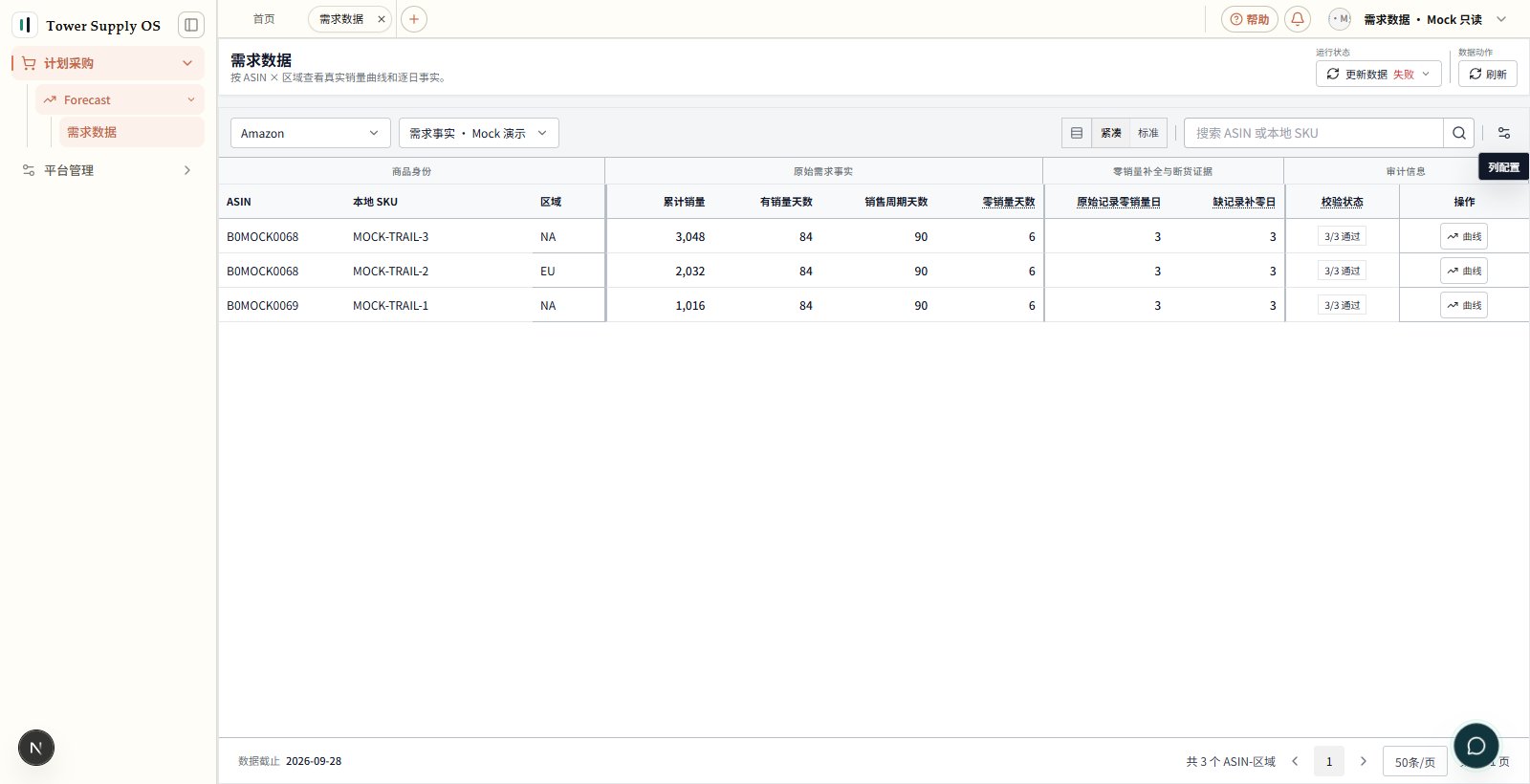Open the notifications bell
This screenshot has width=1530, height=784.
point(1298,19)
